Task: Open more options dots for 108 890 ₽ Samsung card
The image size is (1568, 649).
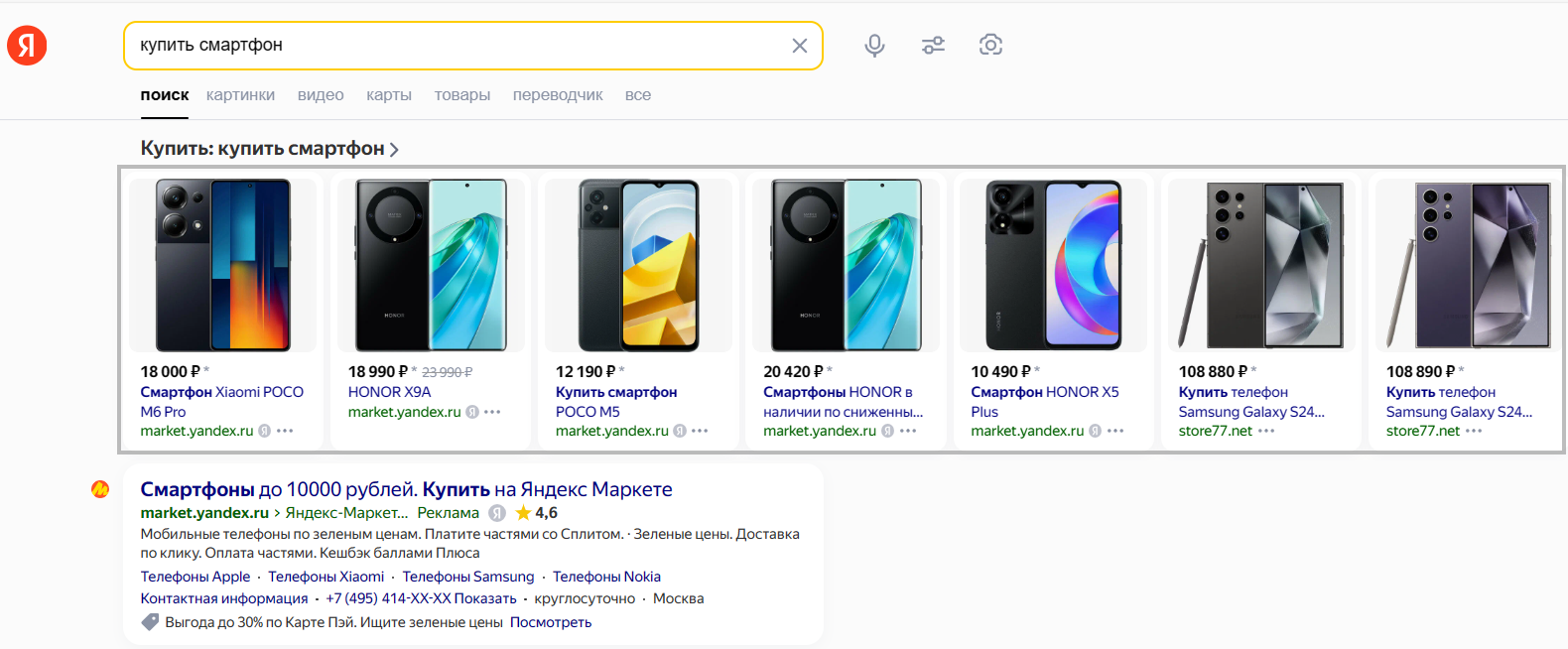Action: coord(1474,431)
